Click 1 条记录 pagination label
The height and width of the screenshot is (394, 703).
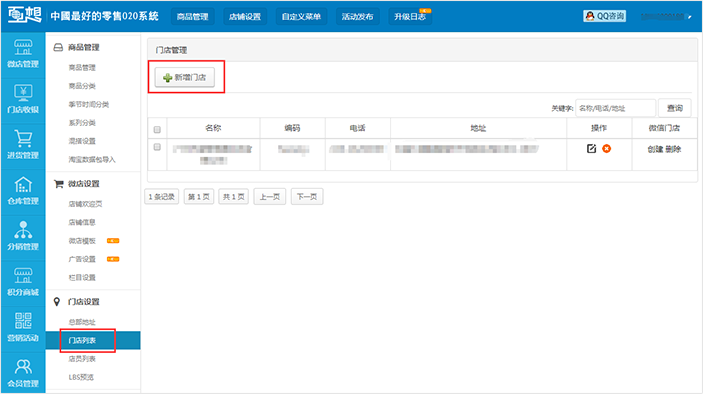pos(161,197)
